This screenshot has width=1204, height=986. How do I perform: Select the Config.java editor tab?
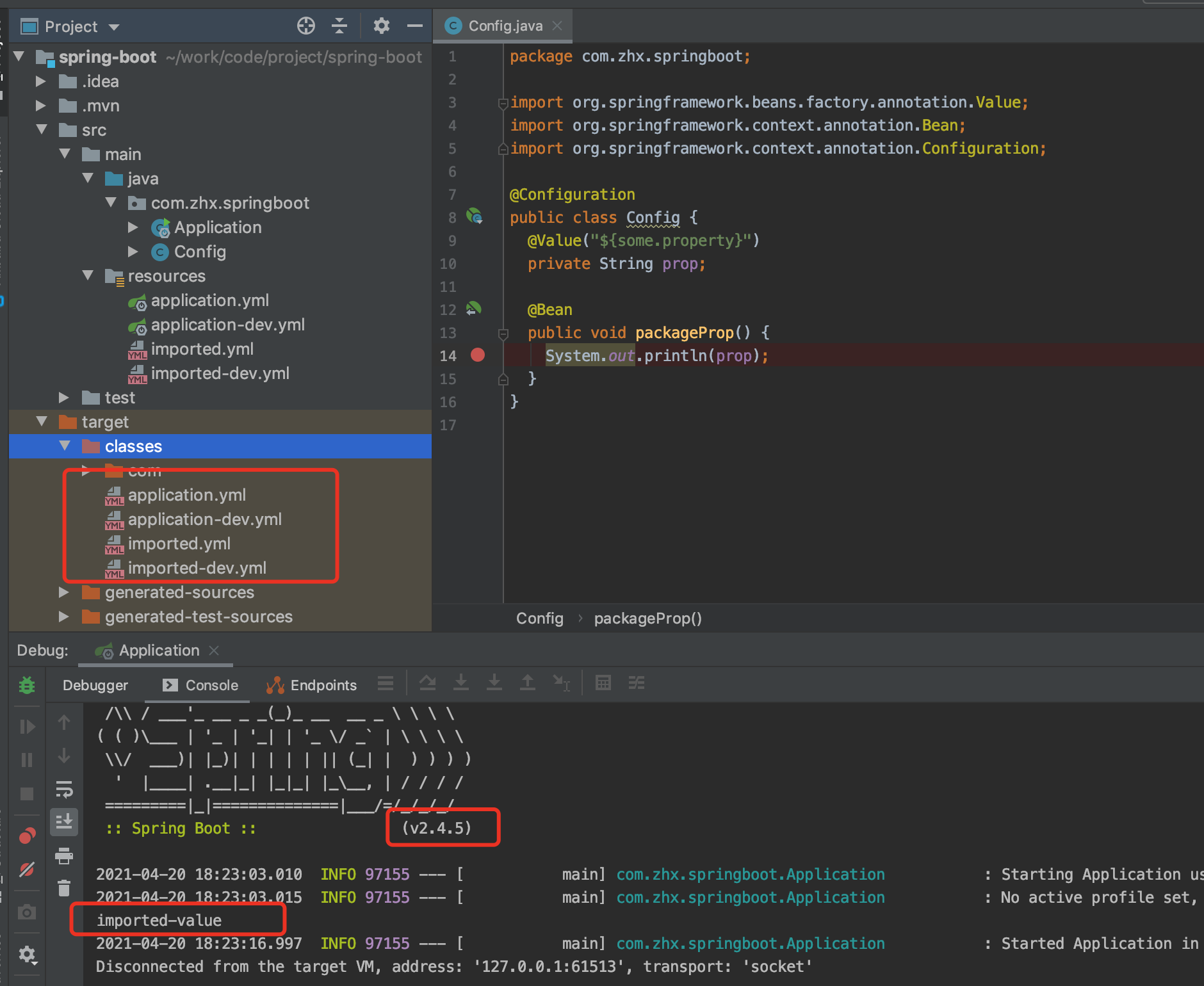(x=503, y=26)
